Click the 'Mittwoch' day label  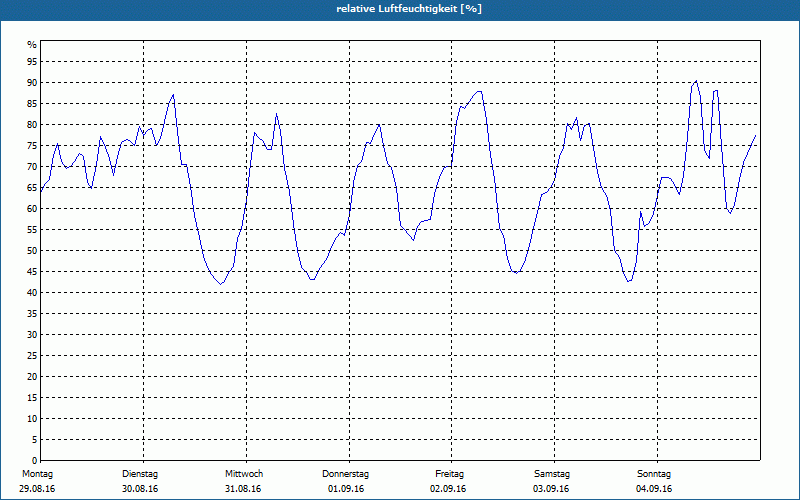click(x=244, y=474)
